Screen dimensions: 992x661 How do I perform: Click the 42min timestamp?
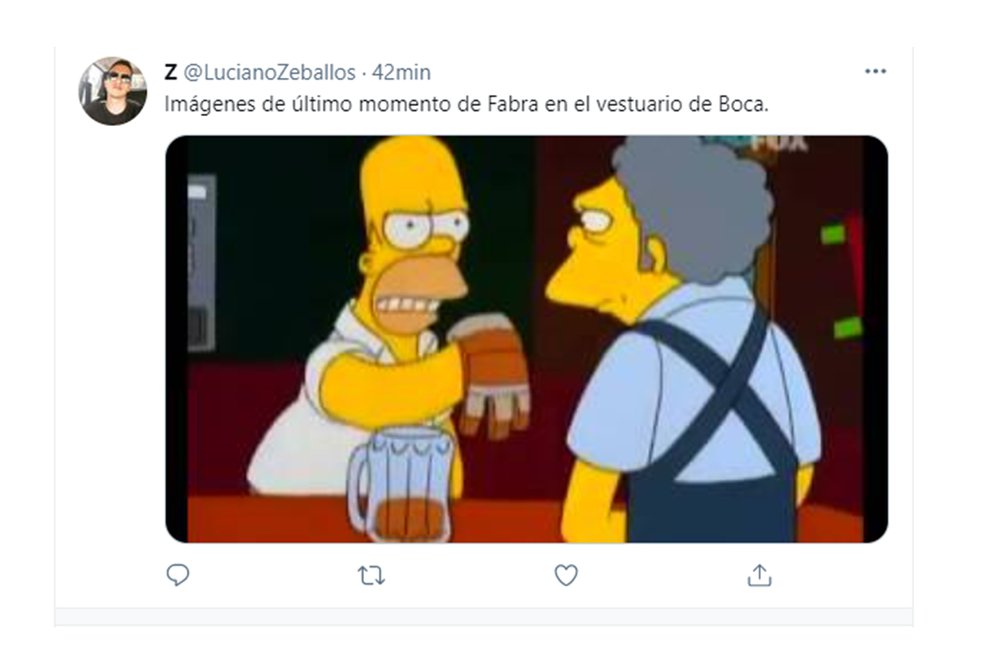click(401, 73)
